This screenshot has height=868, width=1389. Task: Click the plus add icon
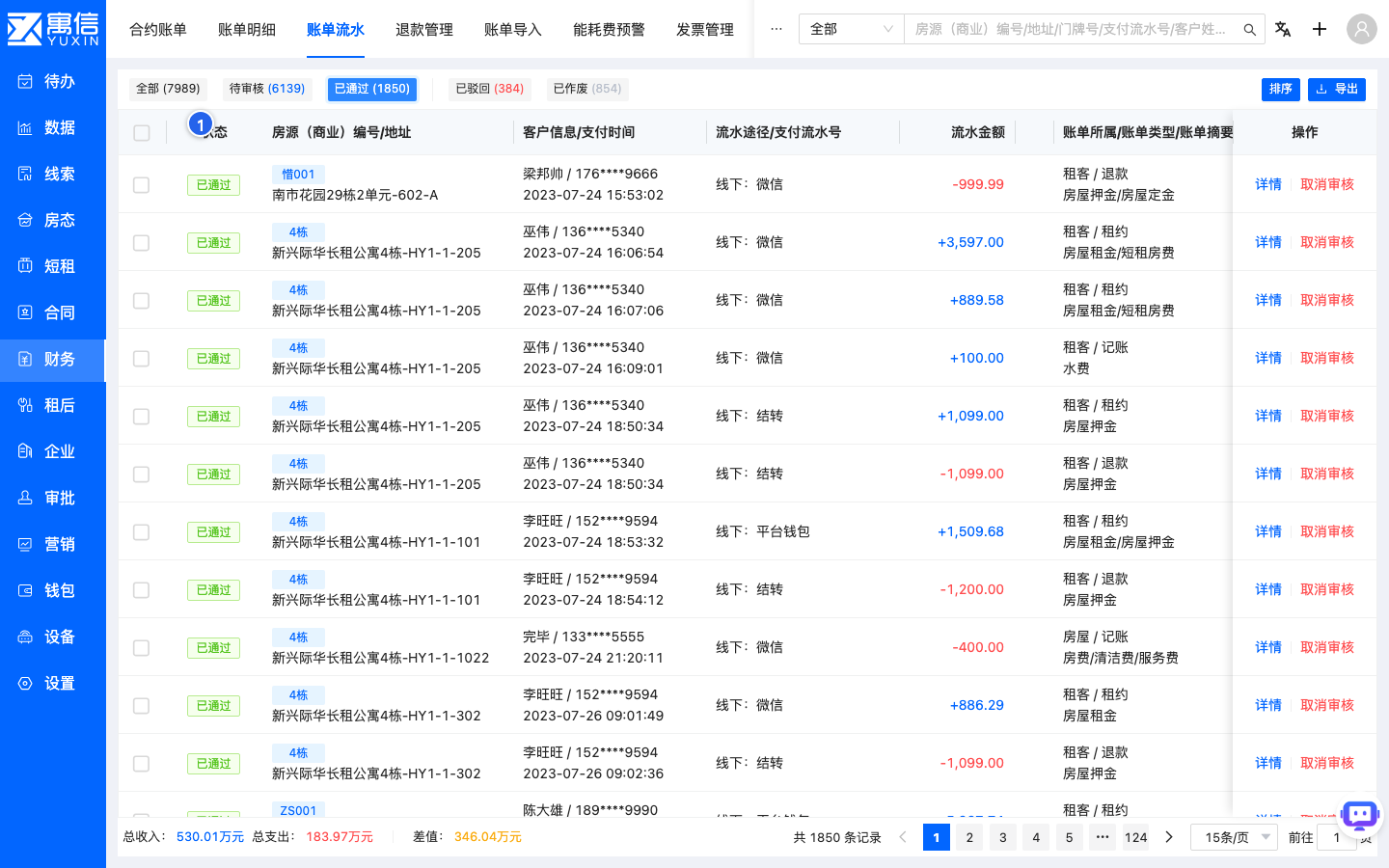point(1320,29)
